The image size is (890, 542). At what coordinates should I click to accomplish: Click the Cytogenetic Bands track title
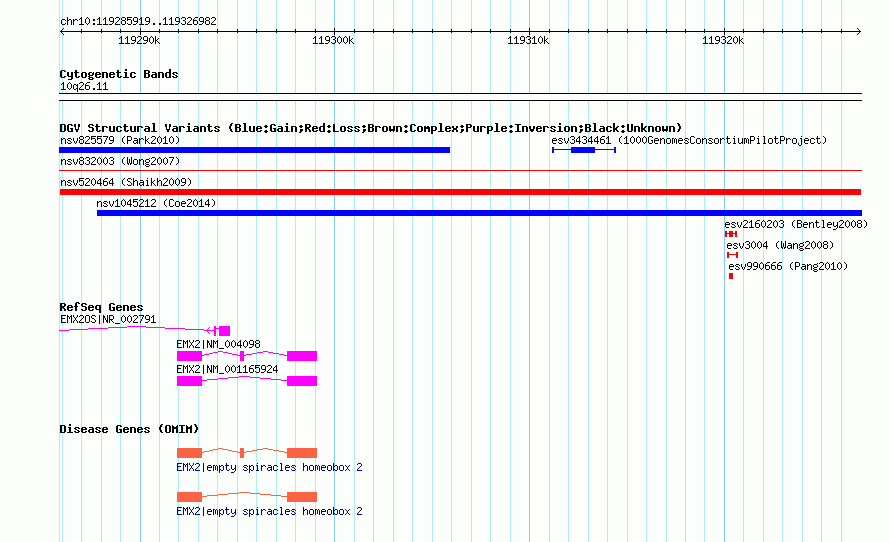coord(119,74)
